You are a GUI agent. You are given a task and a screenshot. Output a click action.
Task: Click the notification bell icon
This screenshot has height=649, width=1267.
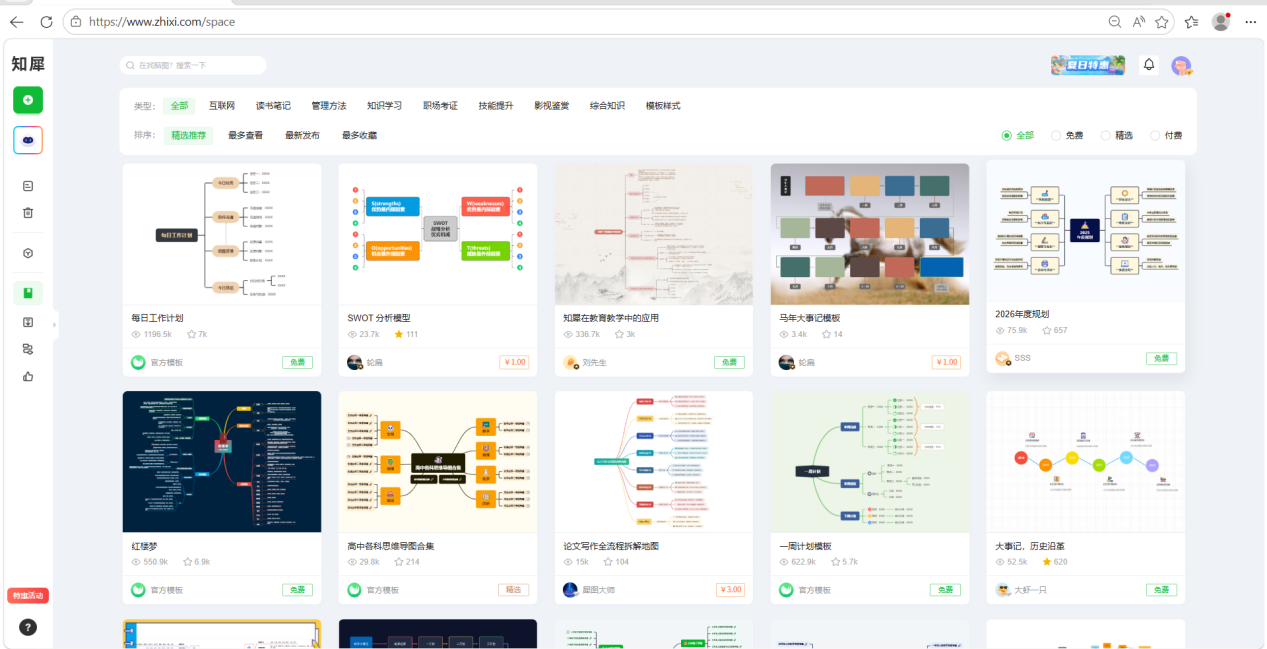(1149, 65)
